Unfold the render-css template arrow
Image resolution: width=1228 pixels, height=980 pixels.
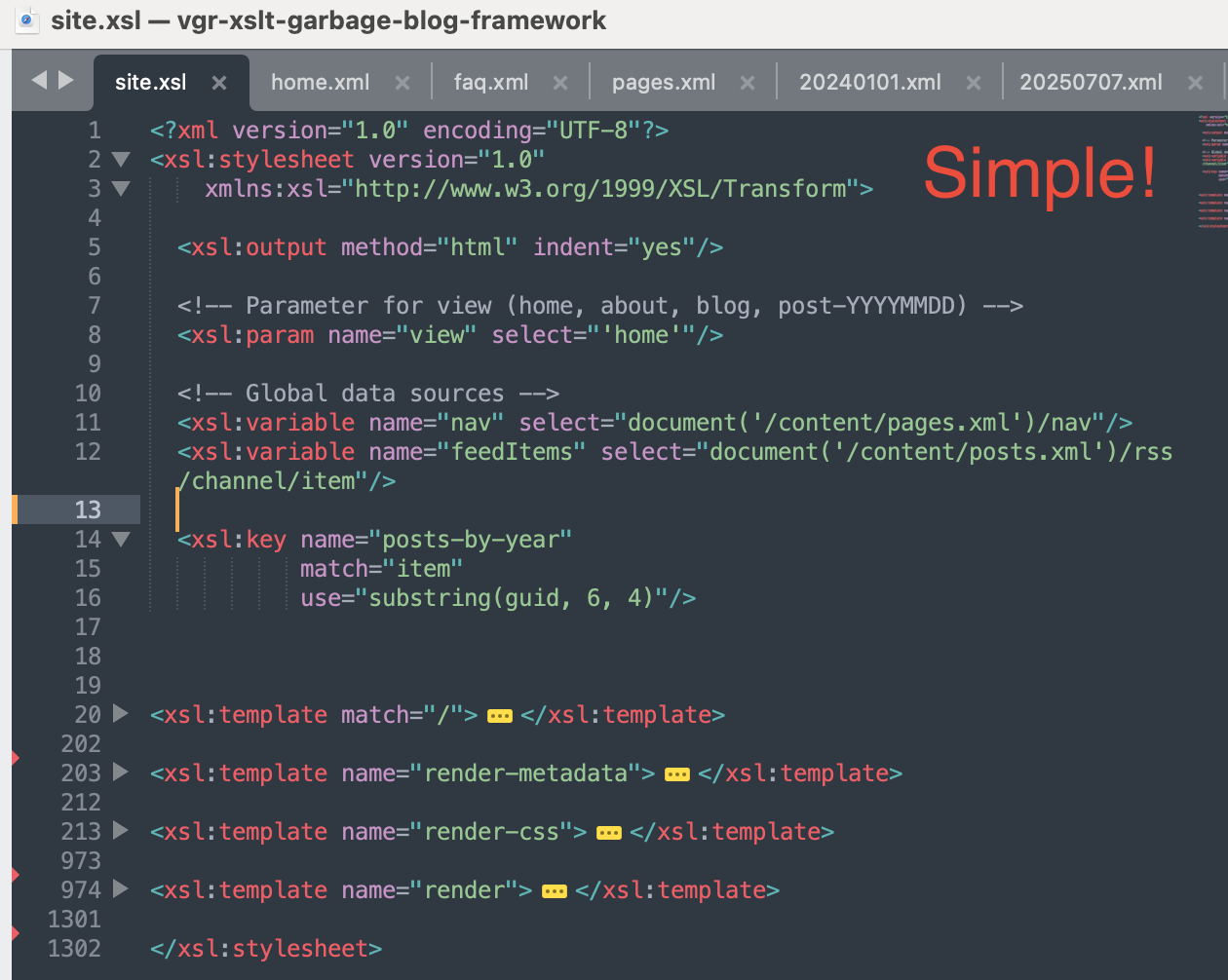(x=121, y=831)
